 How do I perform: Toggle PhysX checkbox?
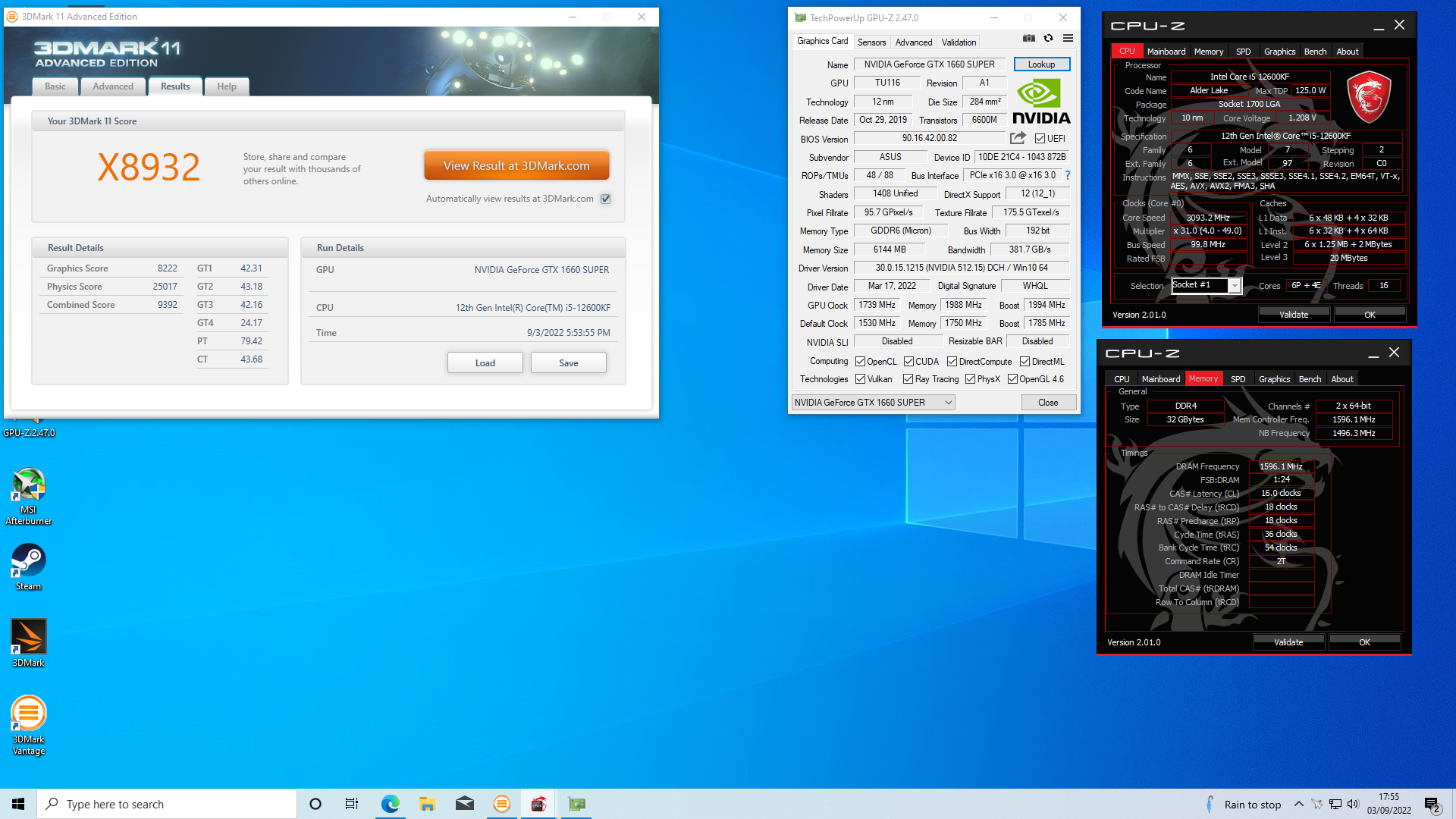(x=970, y=379)
